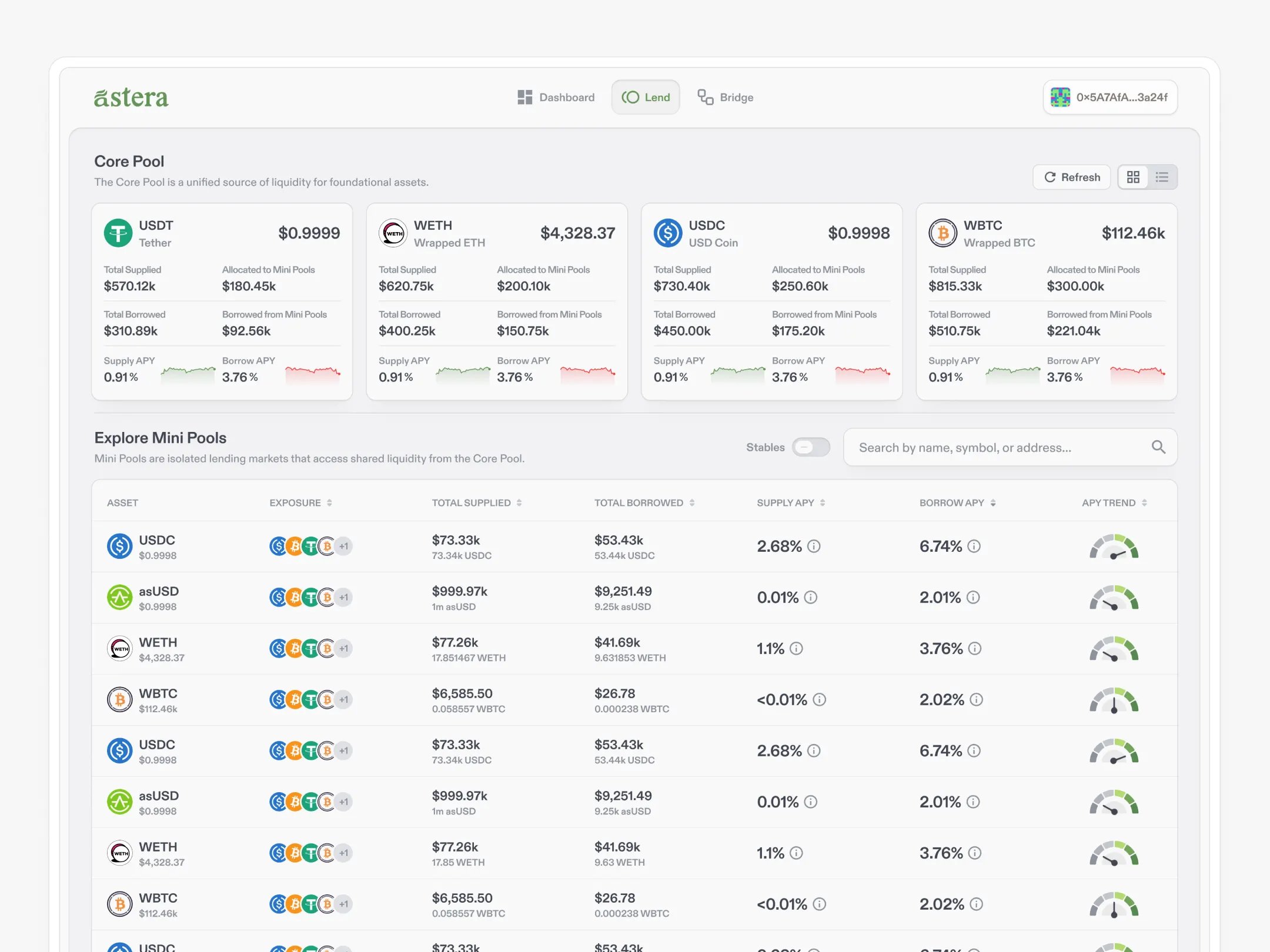Click the USDT Tether token icon
Image resolution: width=1270 pixels, height=952 pixels.
118,233
